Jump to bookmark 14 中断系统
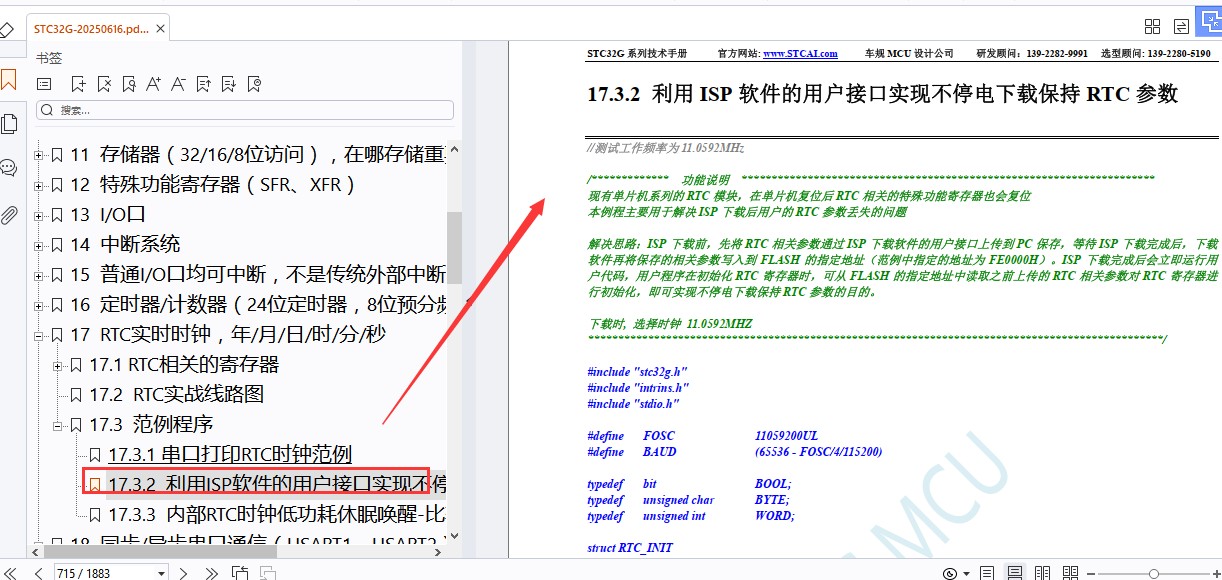This screenshot has height=580, width=1222. pyautogui.click(x=125, y=245)
